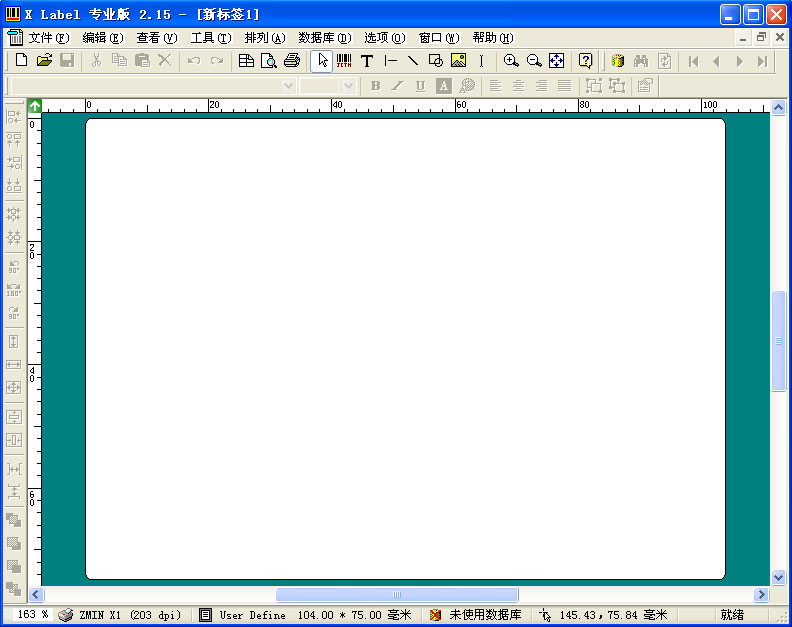Zoom in on the label
Viewport: 792px width, 627px height.
[x=511, y=61]
